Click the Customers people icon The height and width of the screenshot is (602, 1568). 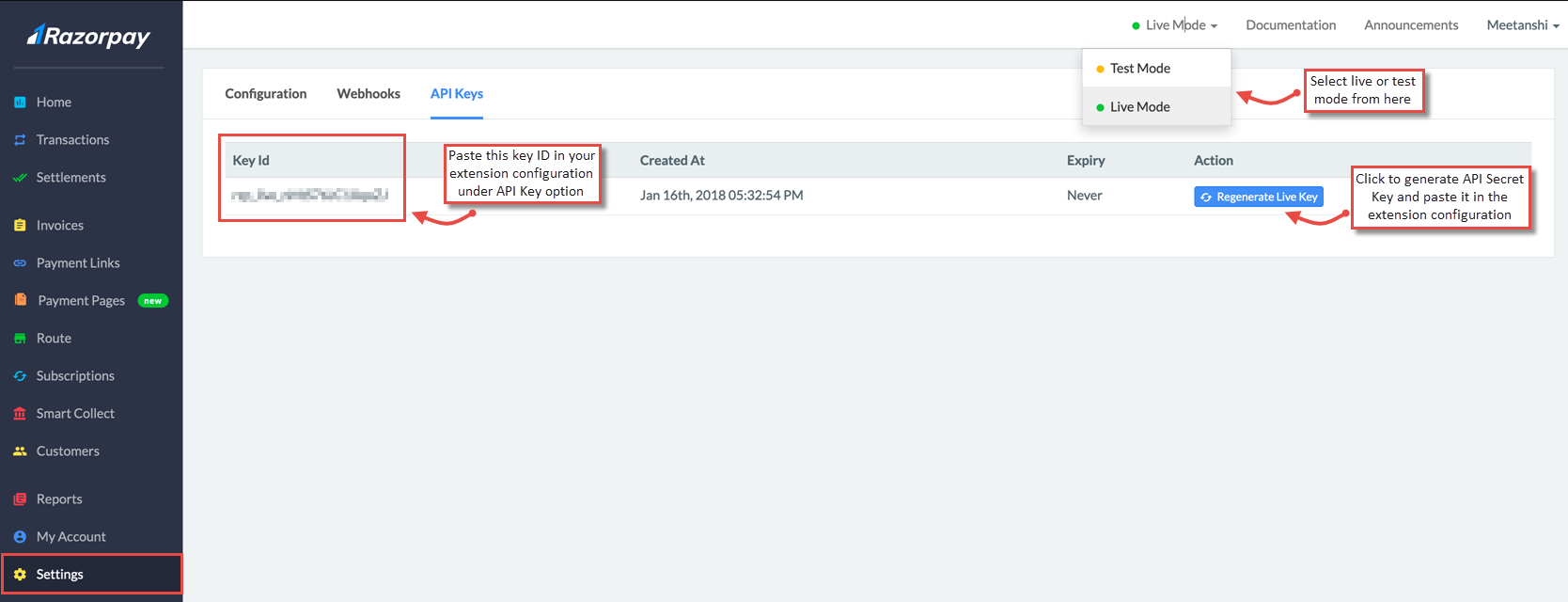pos(20,451)
